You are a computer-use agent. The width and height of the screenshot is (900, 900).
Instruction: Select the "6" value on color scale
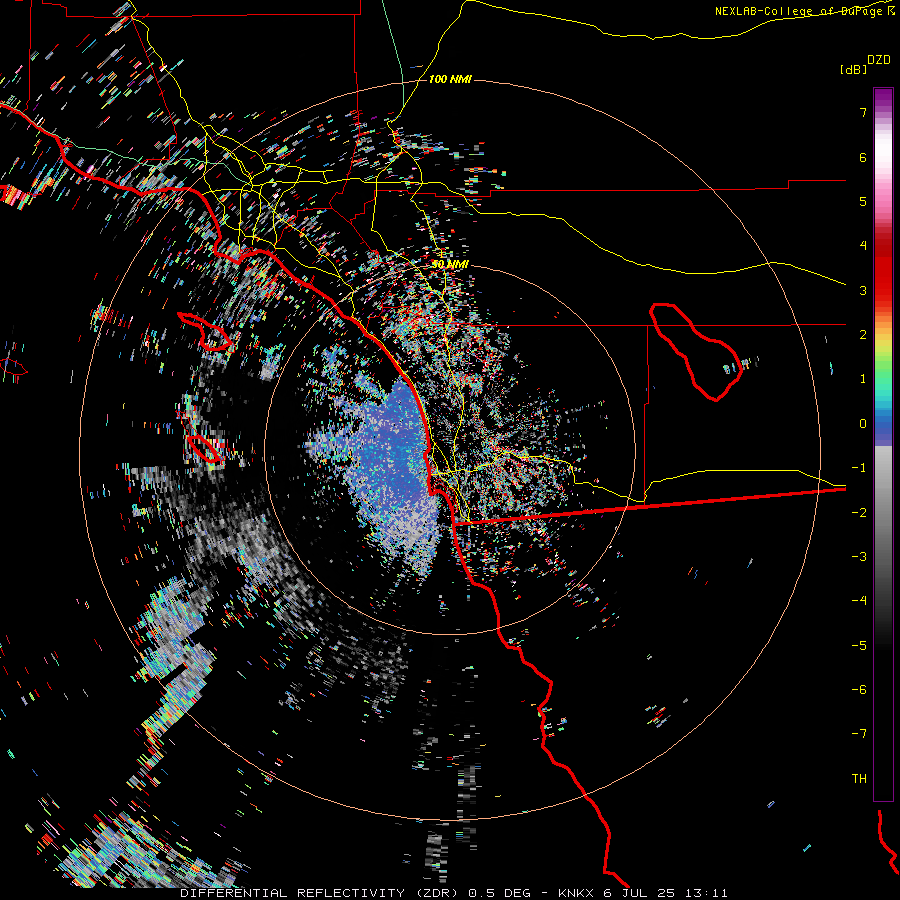click(x=863, y=157)
